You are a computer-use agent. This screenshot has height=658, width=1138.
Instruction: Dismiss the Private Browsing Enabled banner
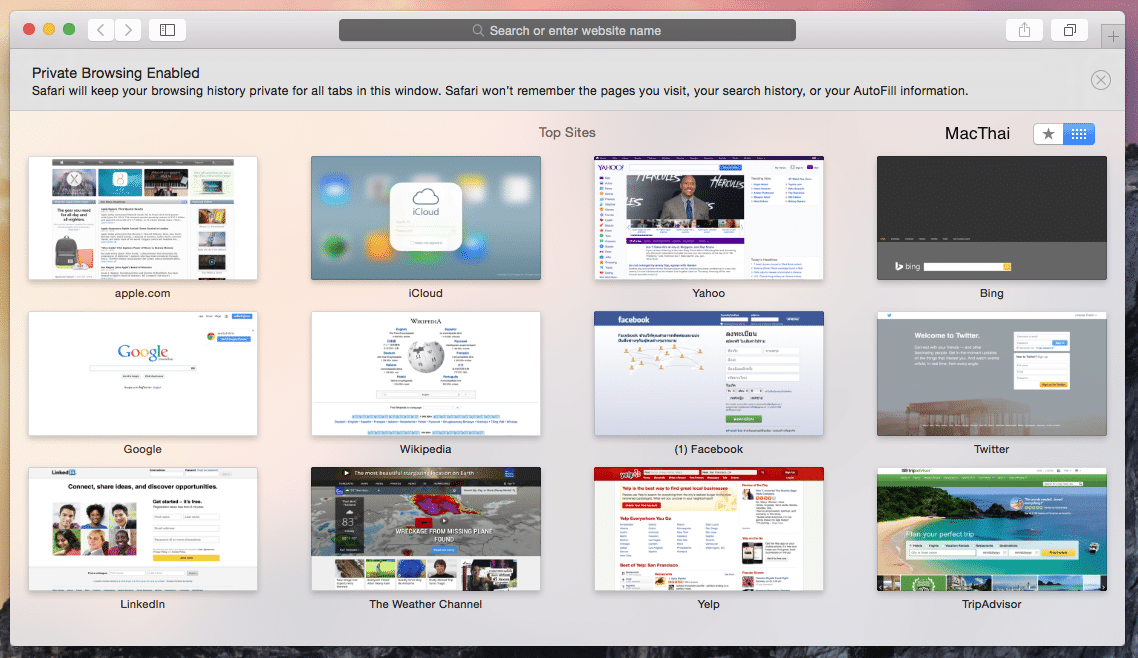point(1100,80)
